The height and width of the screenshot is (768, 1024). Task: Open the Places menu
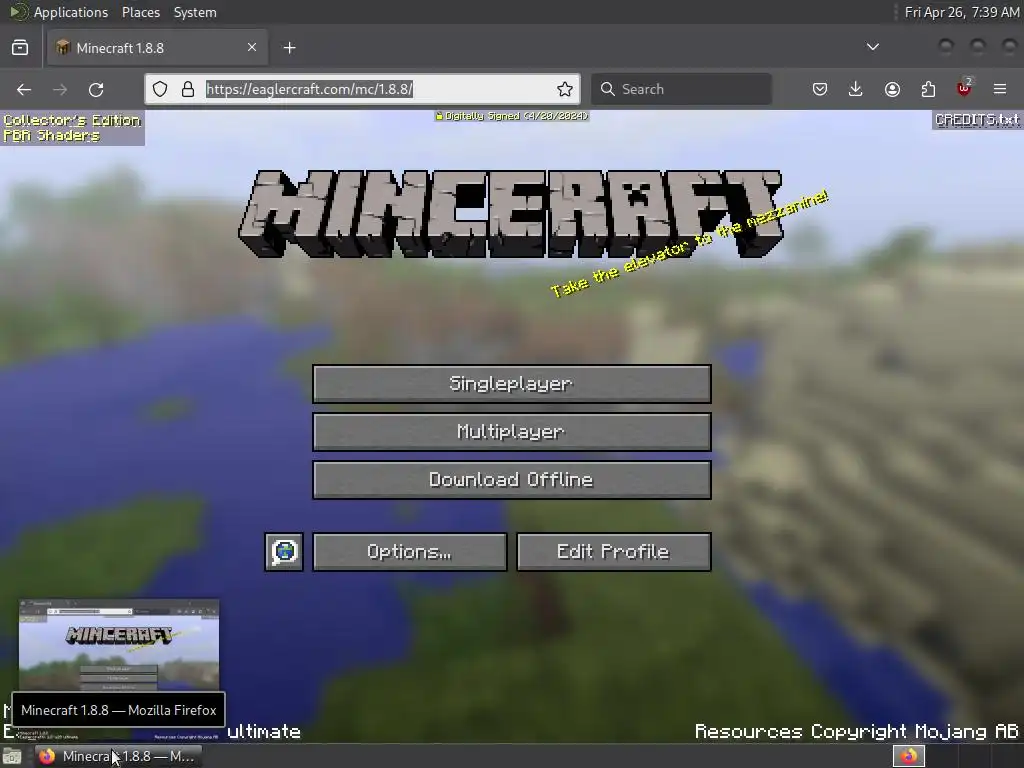pos(141,12)
